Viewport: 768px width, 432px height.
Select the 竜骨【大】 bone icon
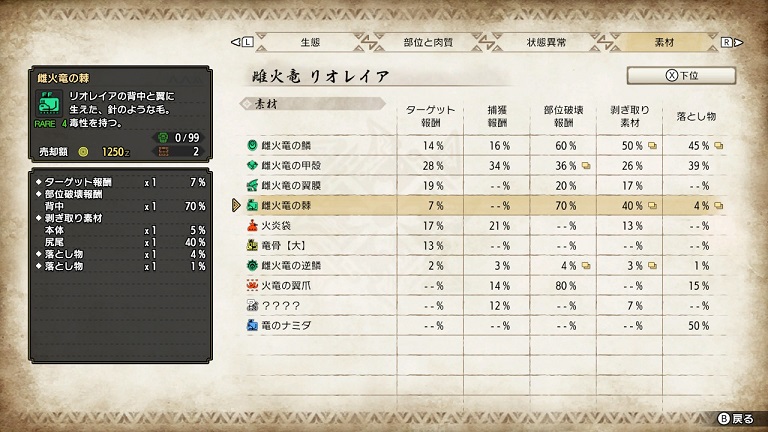252,245
